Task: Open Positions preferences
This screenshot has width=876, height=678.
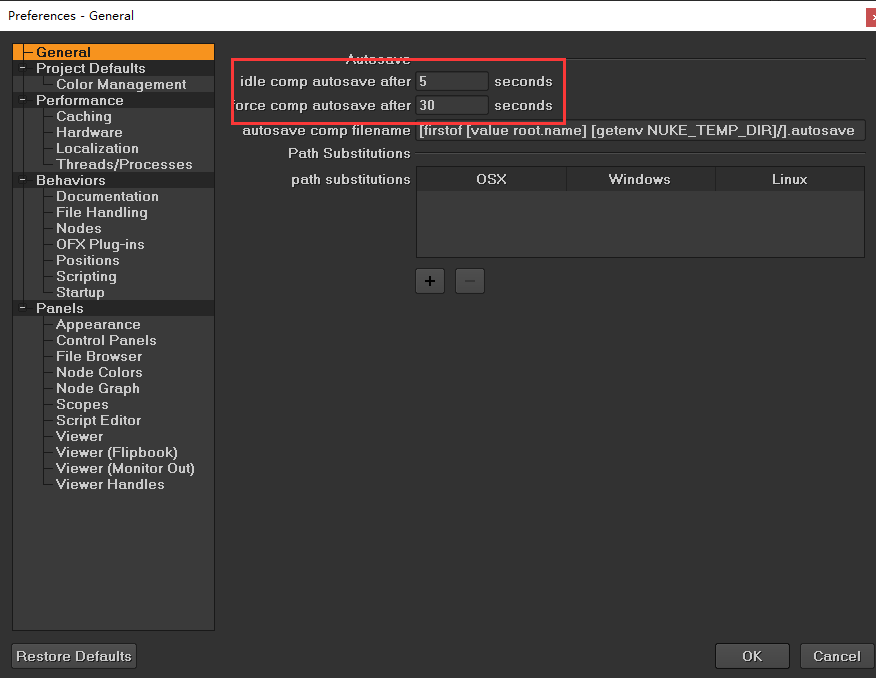Action: click(x=88, y=260)
